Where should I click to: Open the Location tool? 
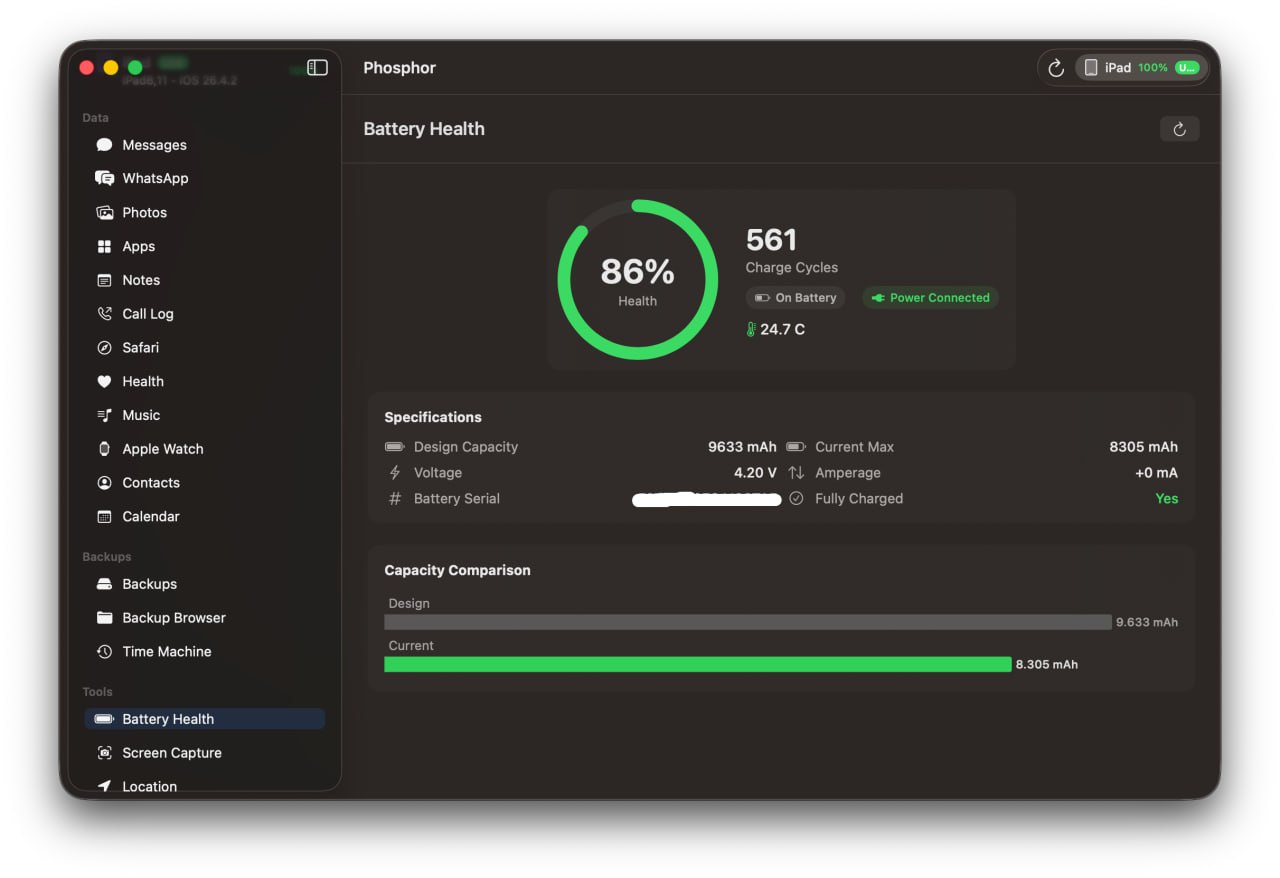click(204, 786)
